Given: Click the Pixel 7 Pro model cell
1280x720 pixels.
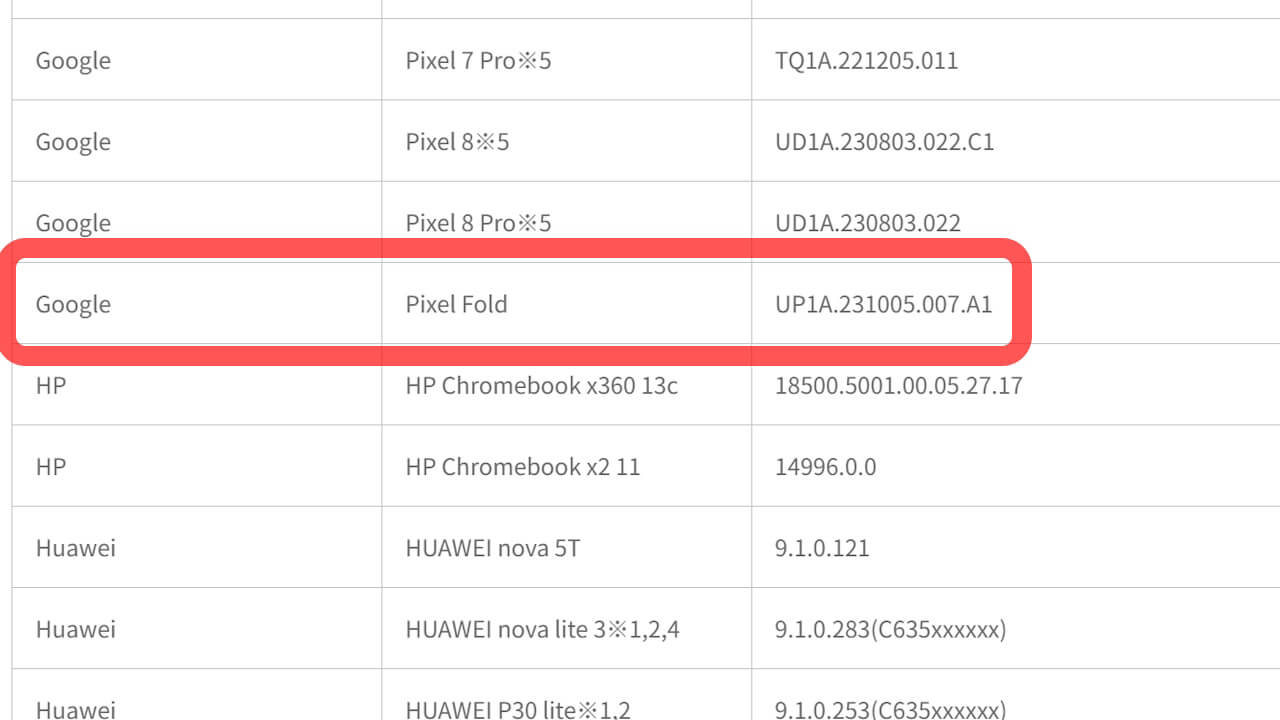Looking at the screenshot, I should click(478, 61).
